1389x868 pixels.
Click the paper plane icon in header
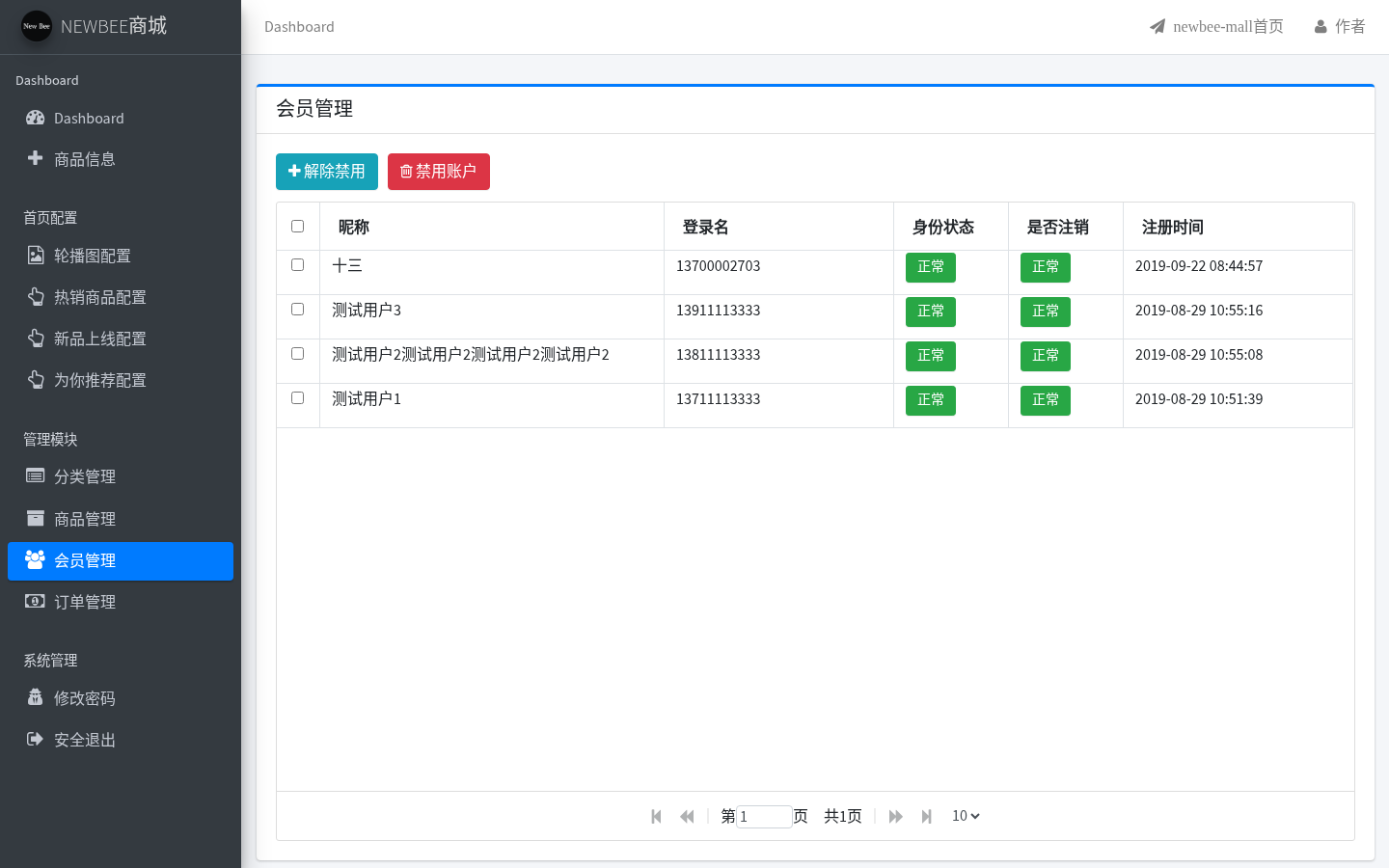[x=1157, y=26]
